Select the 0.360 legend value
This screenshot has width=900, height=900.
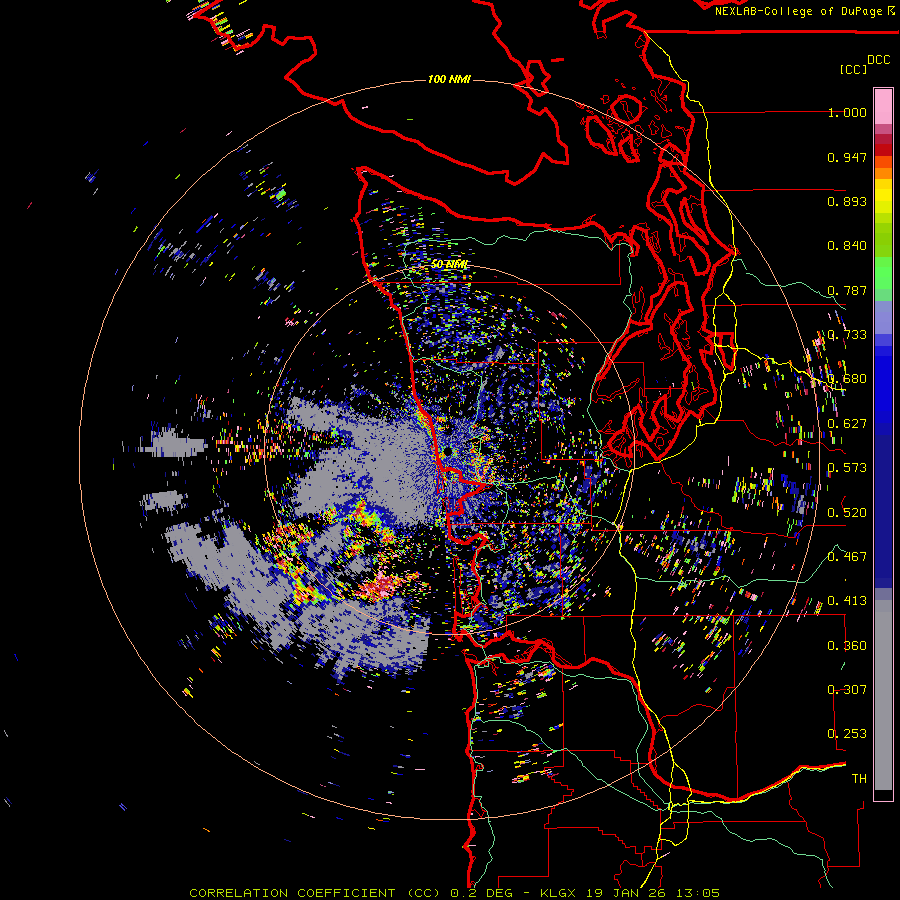pyautogui.click(x=847, y=645)
